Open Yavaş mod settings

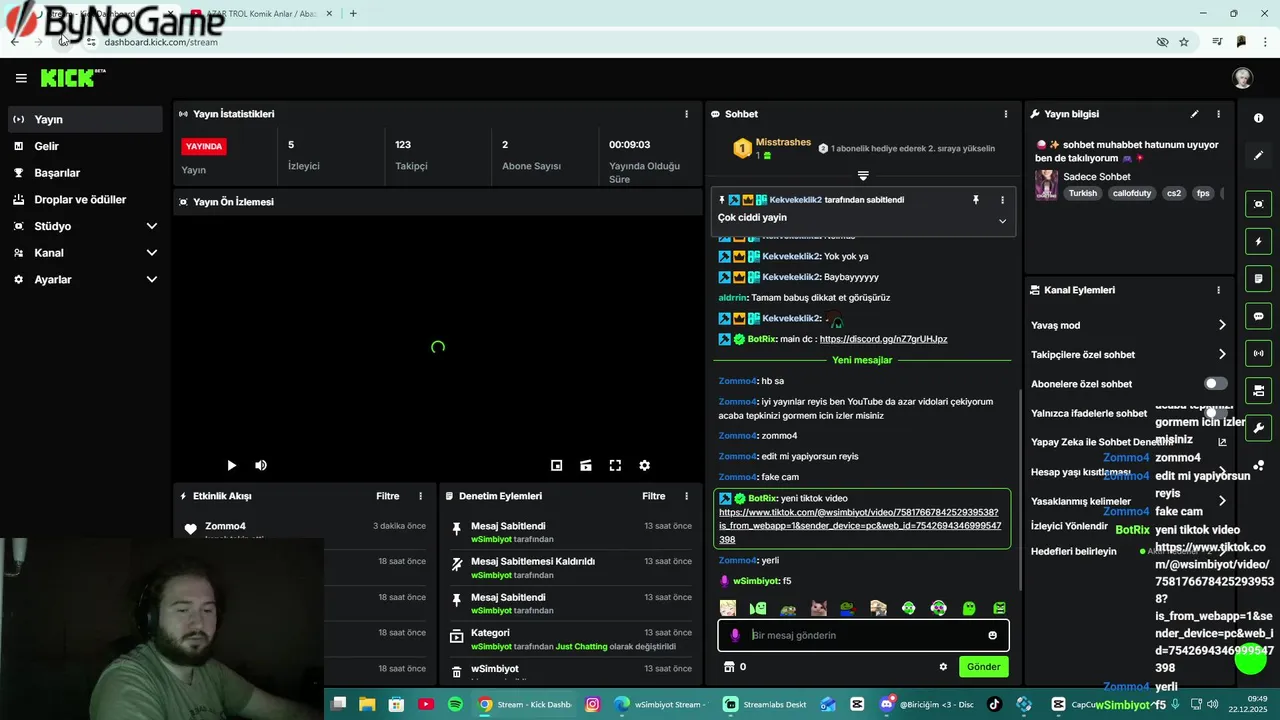pos(1128,325)
